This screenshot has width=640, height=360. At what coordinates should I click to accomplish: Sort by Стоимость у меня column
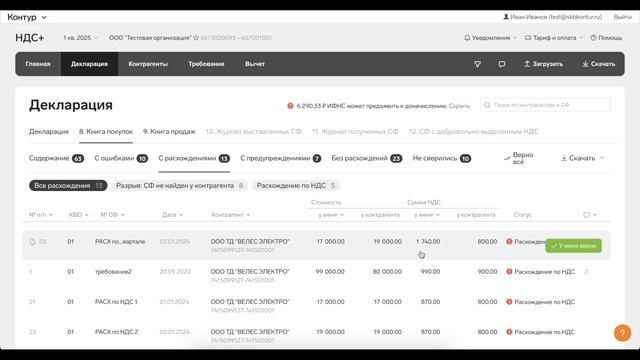point(331,215)
